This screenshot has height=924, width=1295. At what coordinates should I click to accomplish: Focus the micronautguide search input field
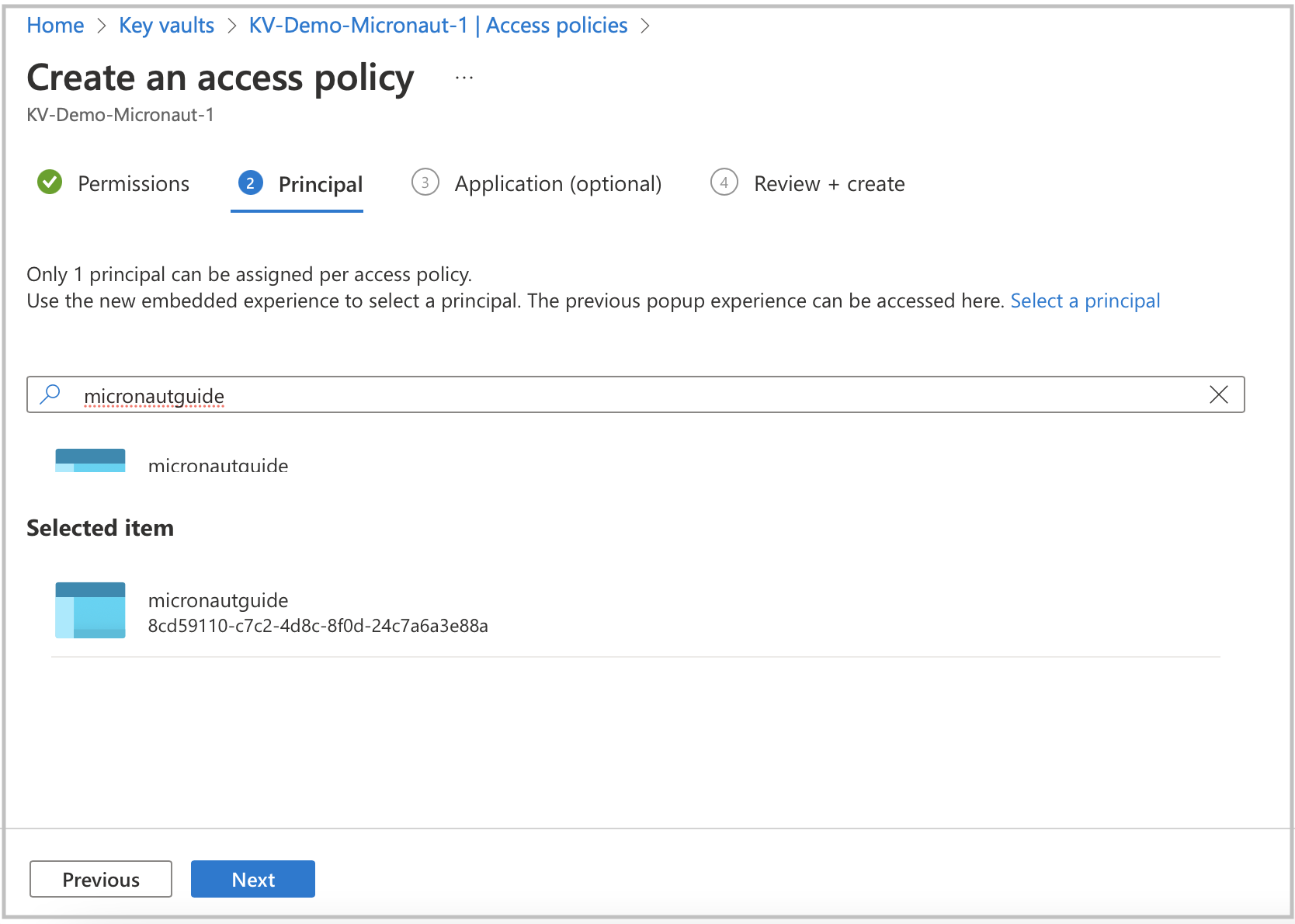[635, 394]
